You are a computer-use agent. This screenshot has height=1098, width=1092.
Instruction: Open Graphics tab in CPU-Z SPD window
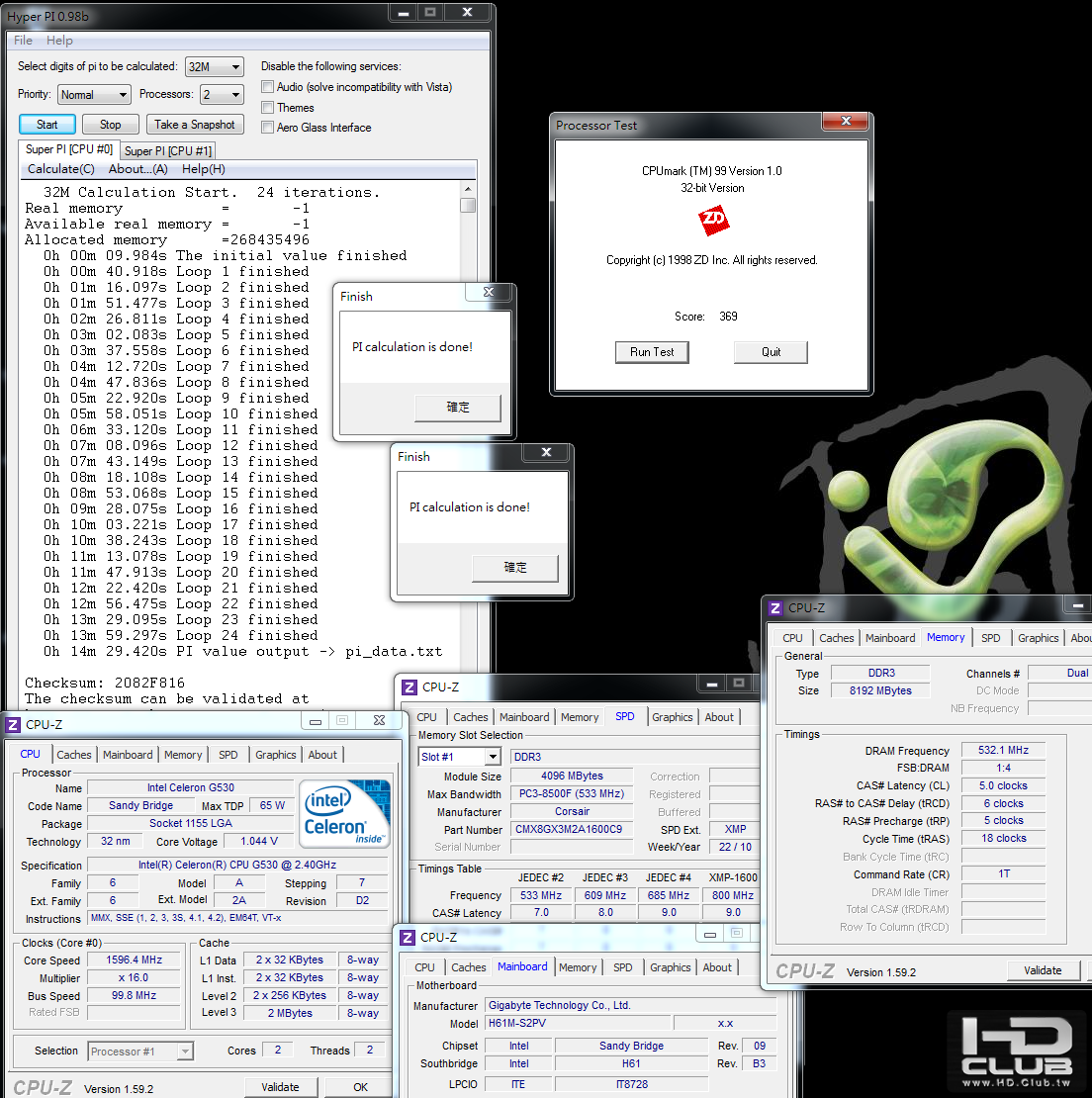[x=672, y=716]
